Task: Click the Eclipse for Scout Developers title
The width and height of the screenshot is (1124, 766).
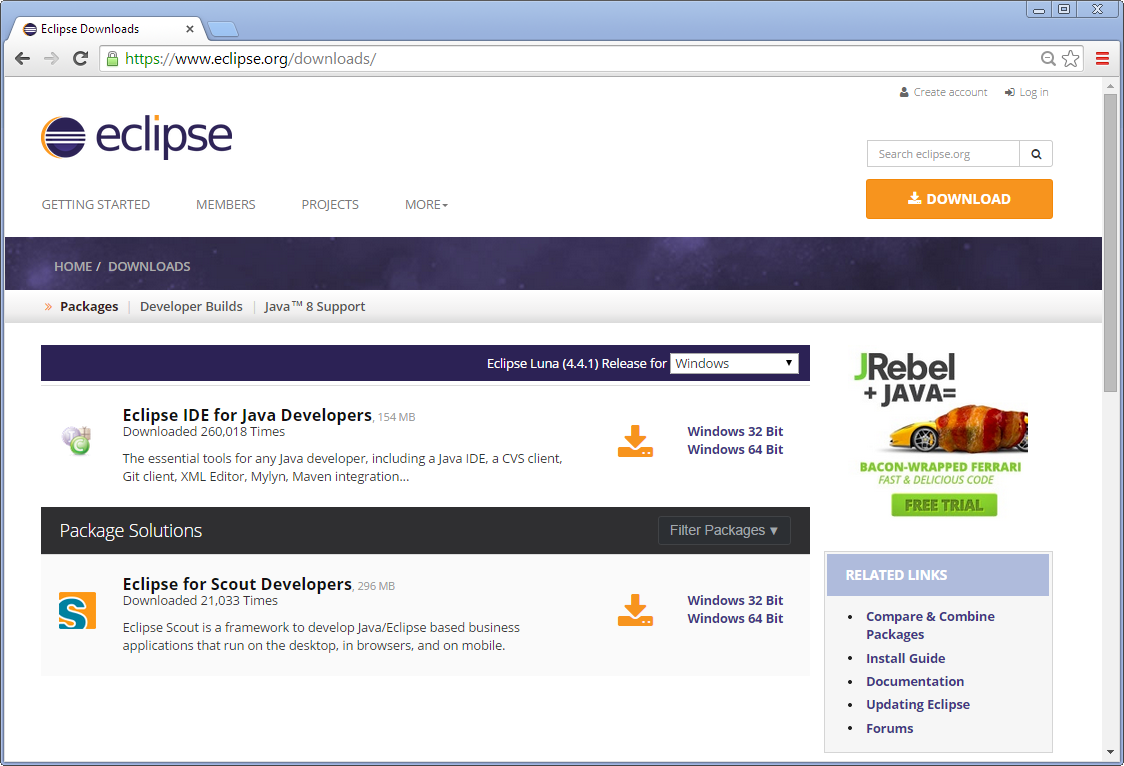Action: (x=237, y=584)
